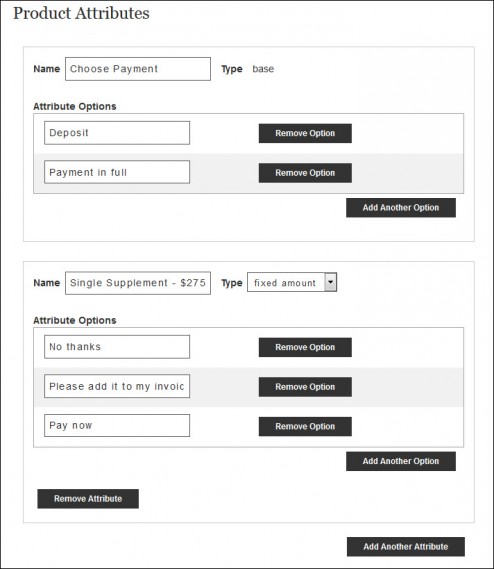Remove the Payment in full option

(305, 173)
